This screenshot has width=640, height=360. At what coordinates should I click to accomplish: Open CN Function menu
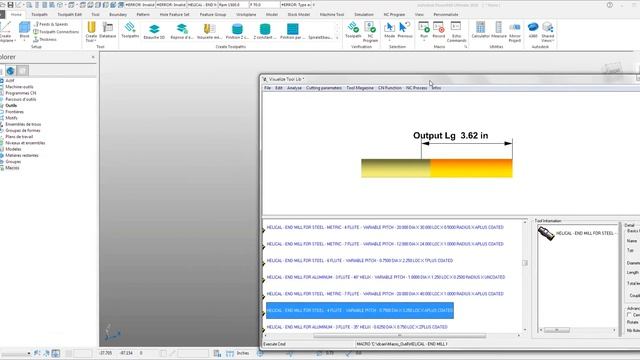(x=390, y=88)
